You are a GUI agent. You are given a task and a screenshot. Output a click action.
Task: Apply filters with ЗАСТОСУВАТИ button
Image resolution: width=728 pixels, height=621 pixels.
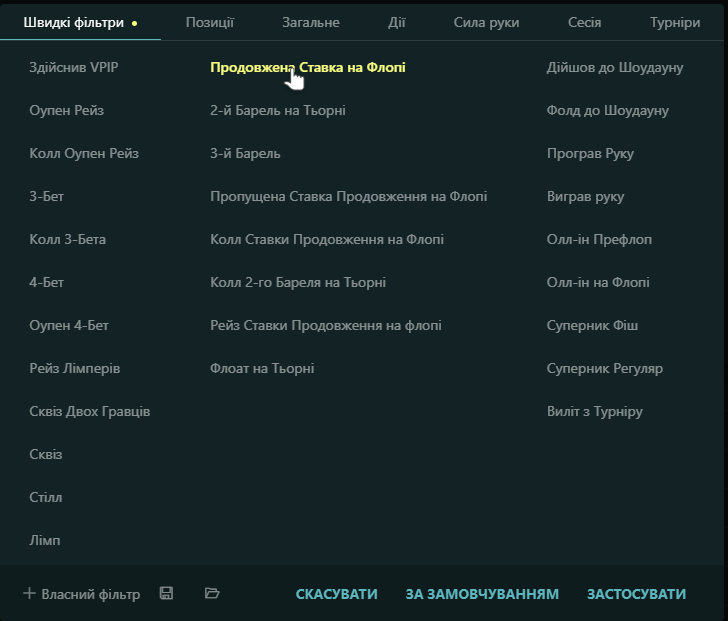coord(636,594)
